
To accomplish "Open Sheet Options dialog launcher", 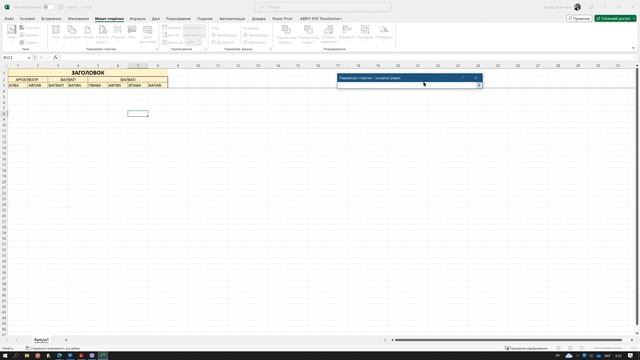I will pos(270,49).
